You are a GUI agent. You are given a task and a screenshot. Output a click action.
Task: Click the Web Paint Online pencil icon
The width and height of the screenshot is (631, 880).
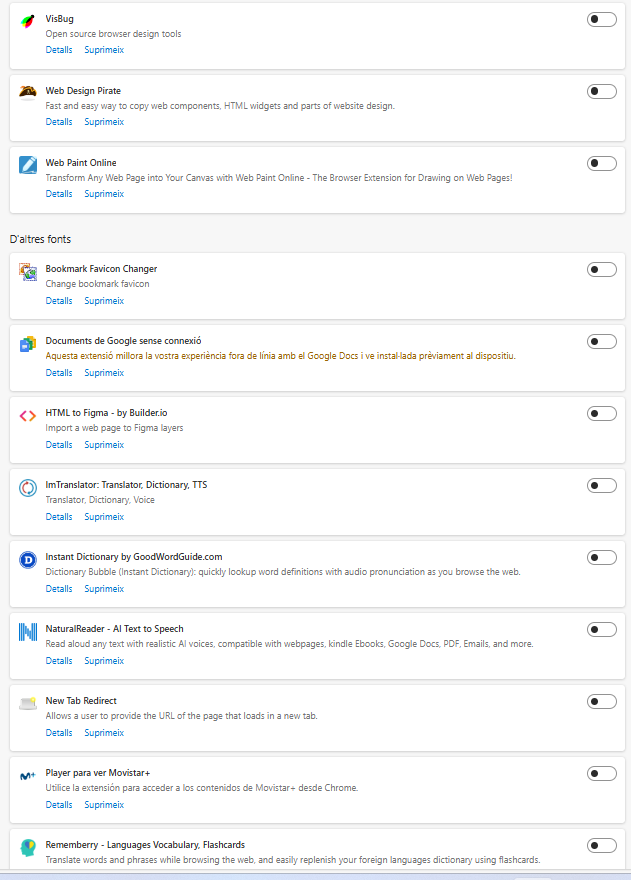coord(28,165)
